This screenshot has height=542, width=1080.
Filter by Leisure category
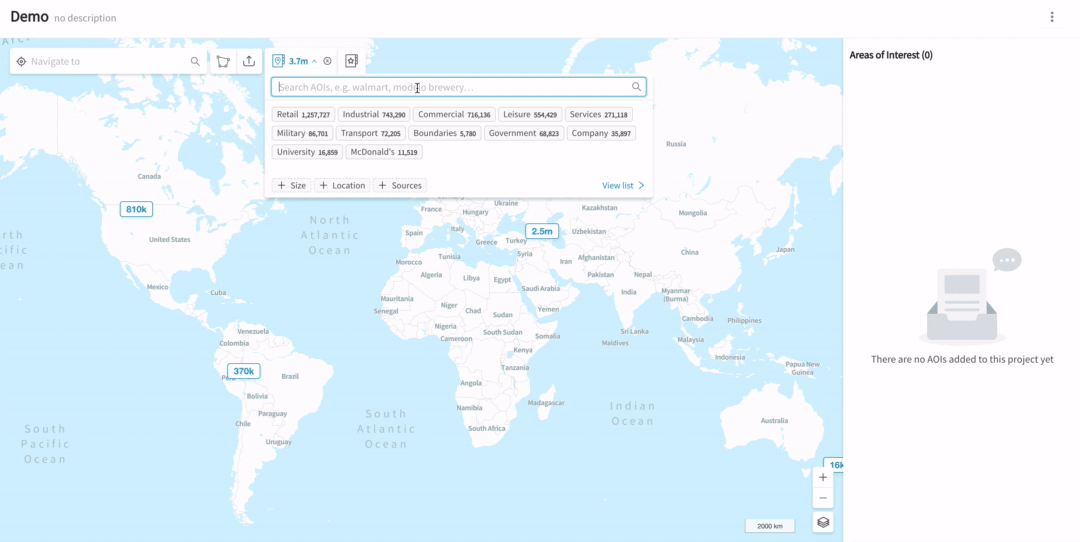tap(530, 114)
